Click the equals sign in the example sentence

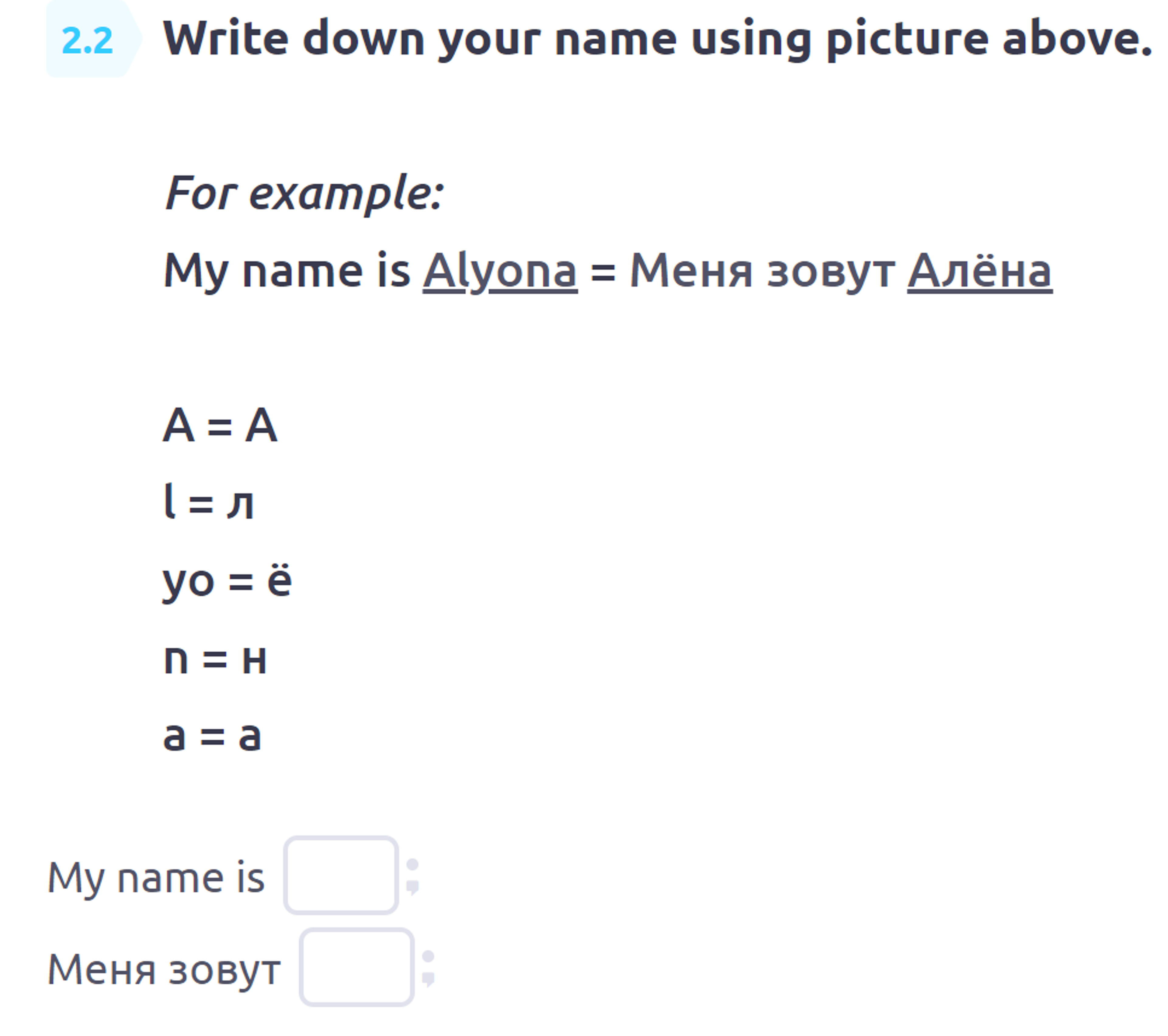click(603, 272)
